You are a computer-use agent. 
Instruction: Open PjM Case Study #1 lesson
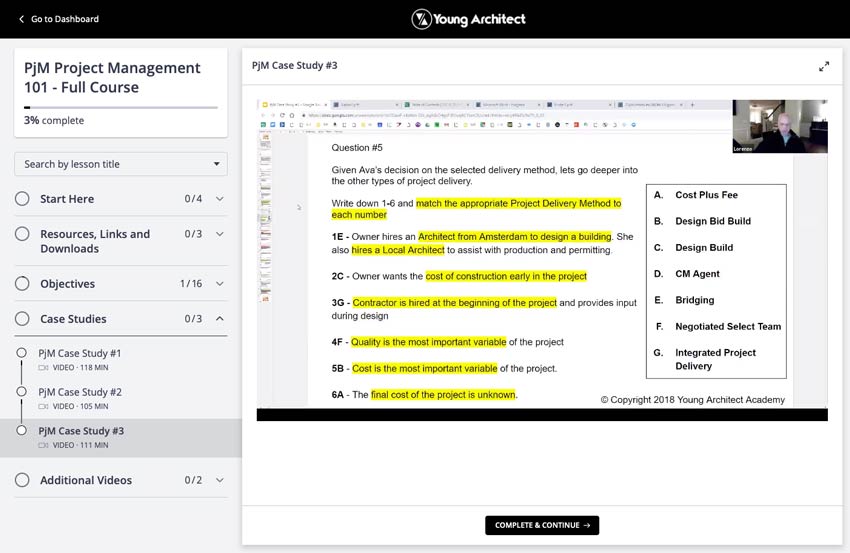pyautogui.click(x=80, y=354)
